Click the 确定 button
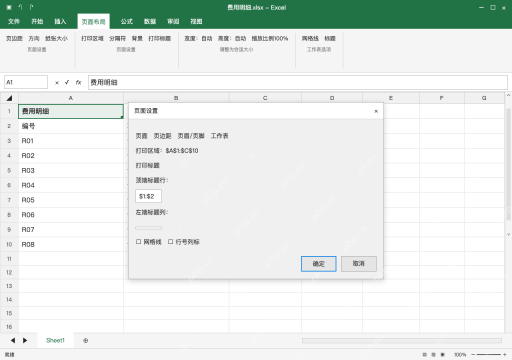The image size is (512, 360). (319, 264)
